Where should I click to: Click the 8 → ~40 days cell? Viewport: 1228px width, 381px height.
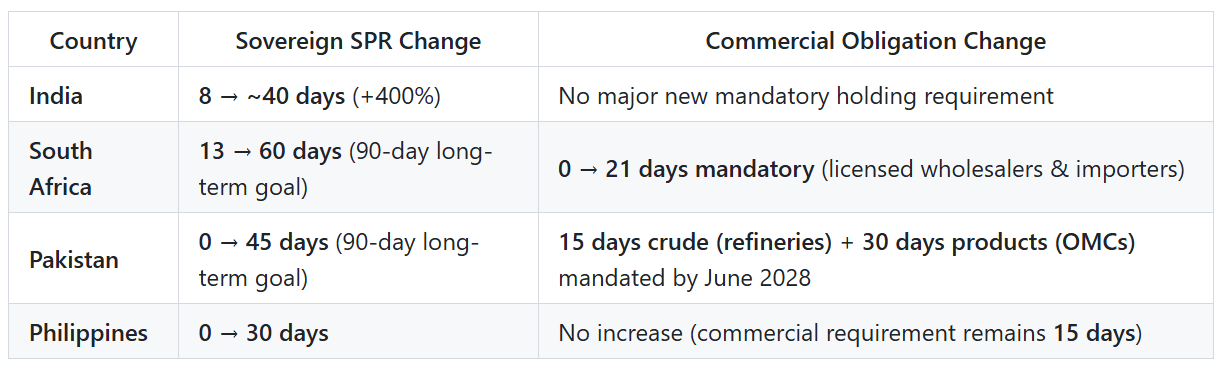point(358,96)
